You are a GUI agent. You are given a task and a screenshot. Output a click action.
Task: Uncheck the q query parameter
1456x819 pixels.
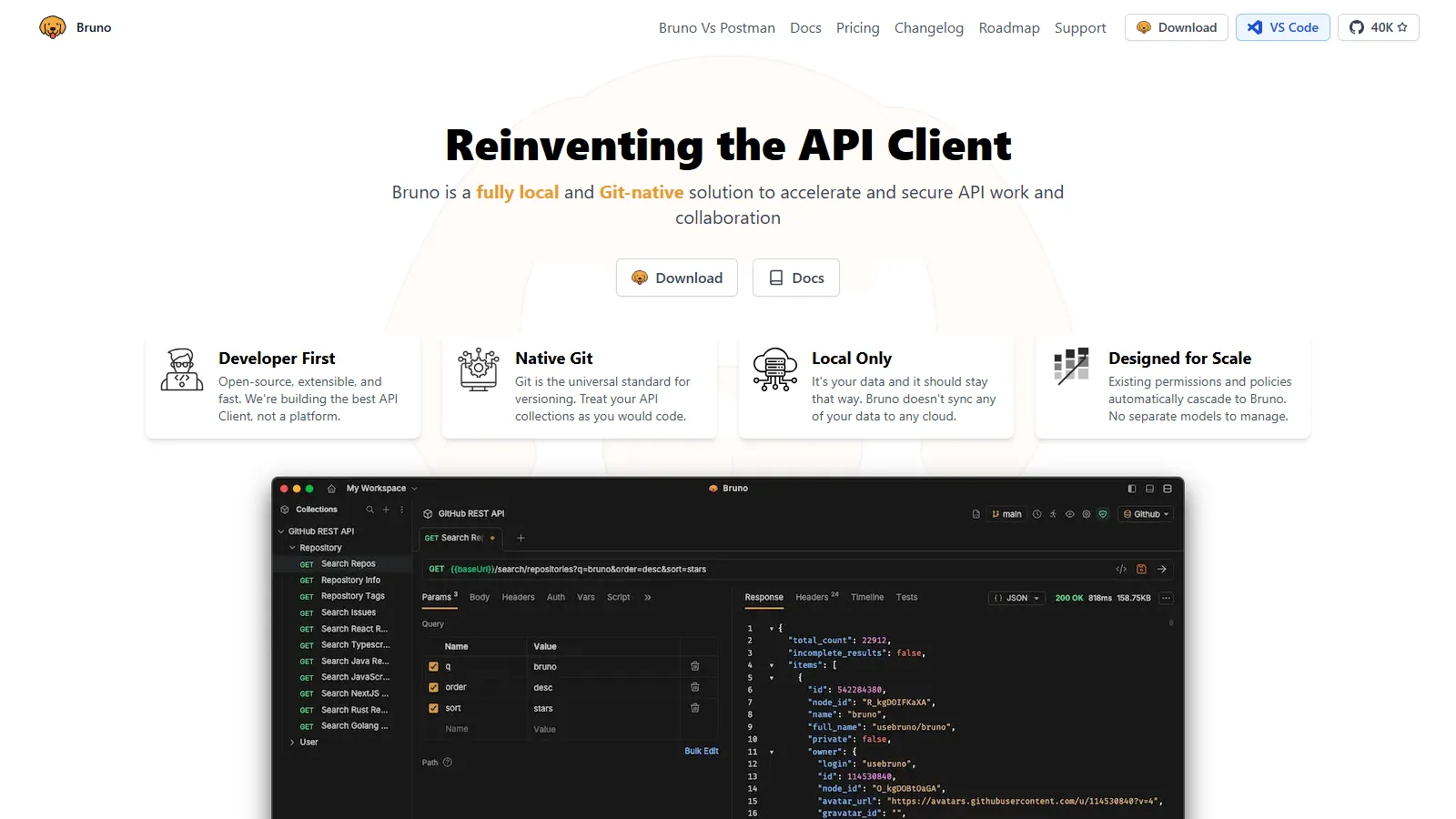434,666
